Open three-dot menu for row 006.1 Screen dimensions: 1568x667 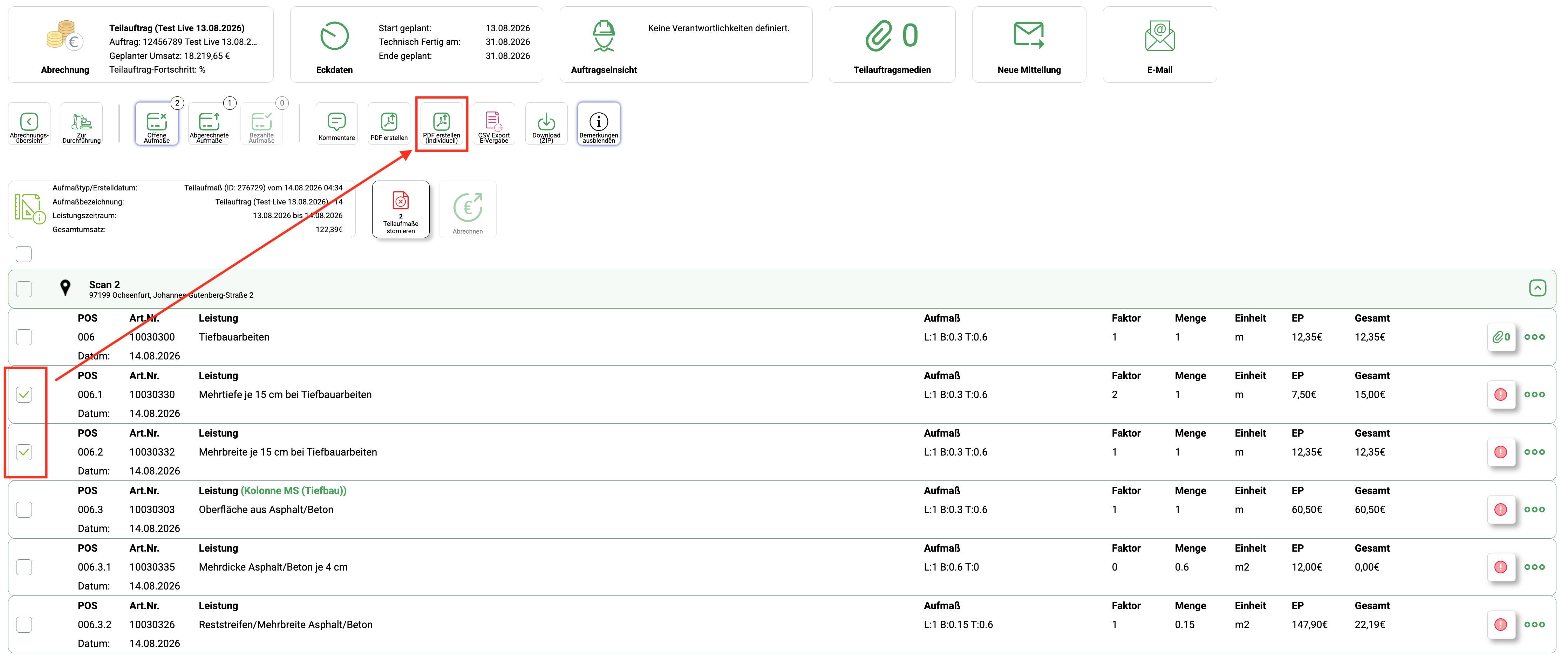click(1534, 395)
